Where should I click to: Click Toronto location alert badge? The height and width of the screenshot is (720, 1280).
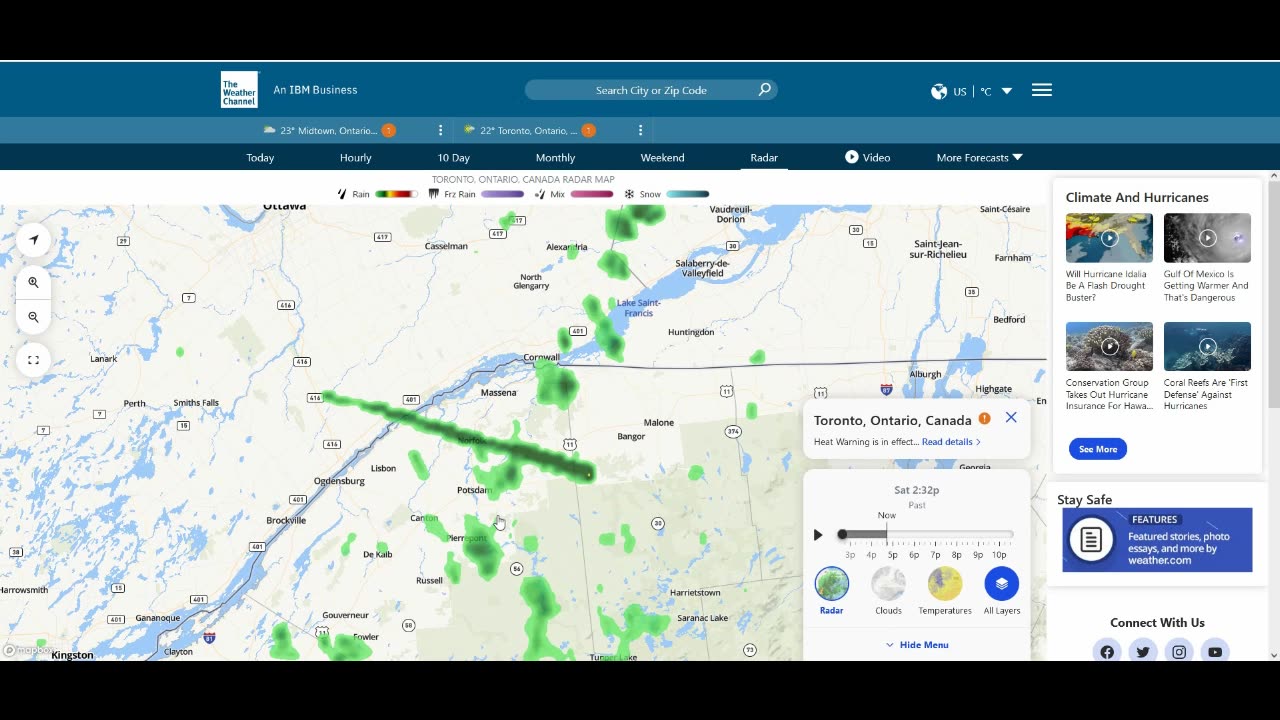click(x=589, y=130)
